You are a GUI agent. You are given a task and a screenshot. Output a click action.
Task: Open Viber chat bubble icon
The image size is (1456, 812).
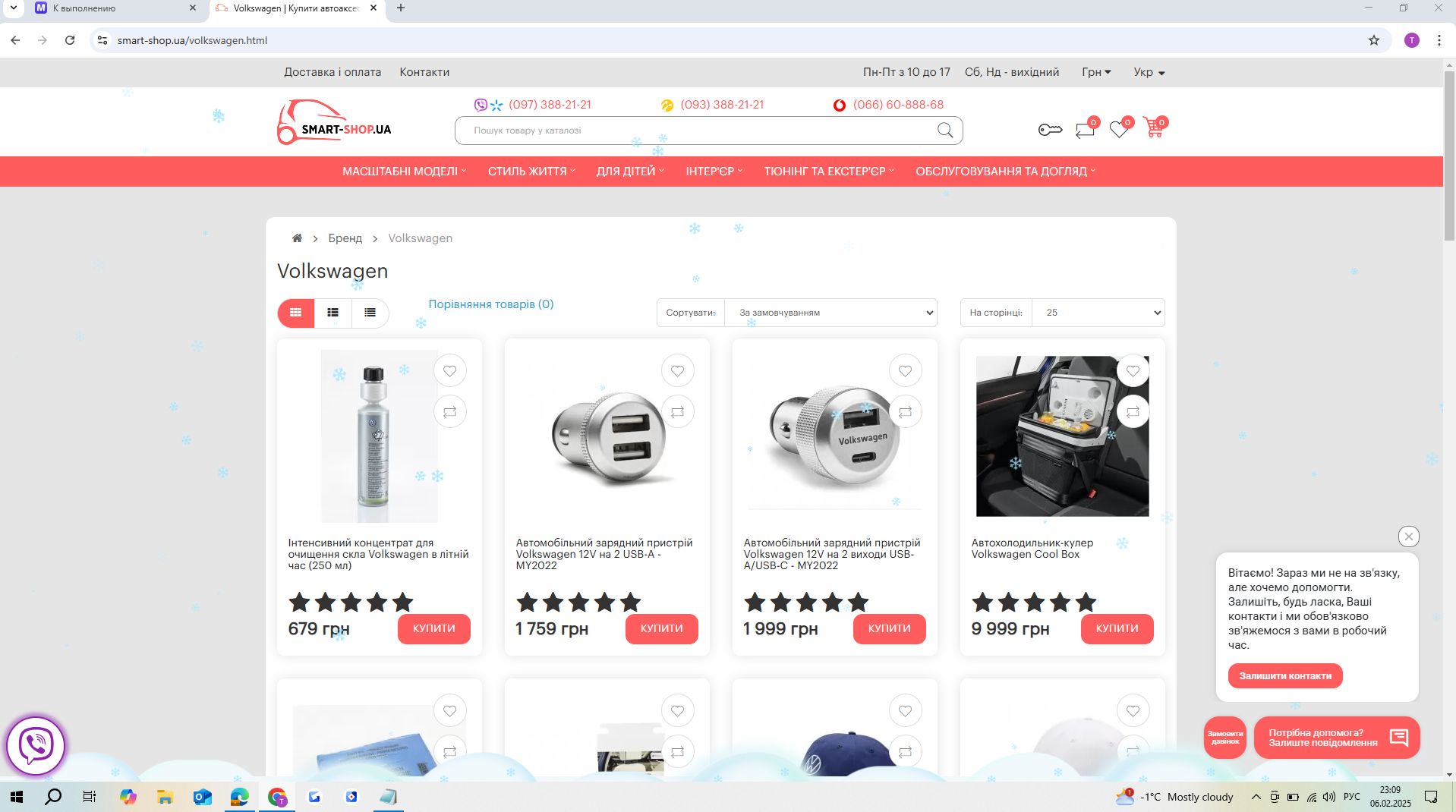(x=36, y=746)
